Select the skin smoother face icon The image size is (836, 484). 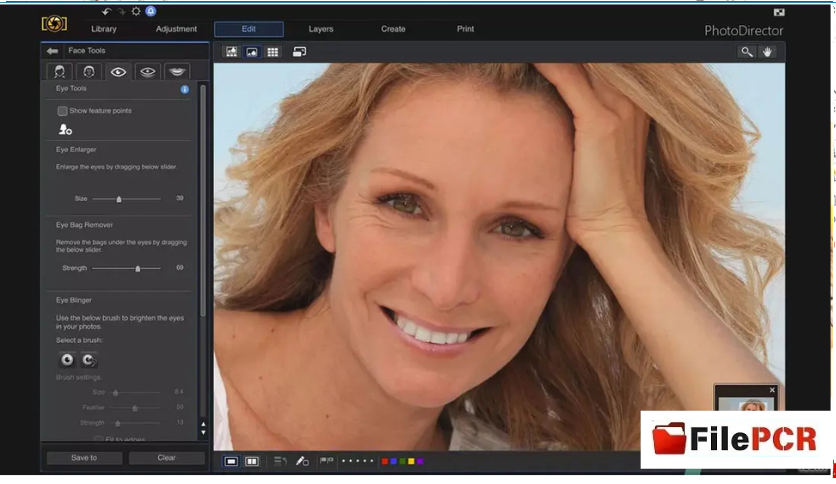(89, 71)
